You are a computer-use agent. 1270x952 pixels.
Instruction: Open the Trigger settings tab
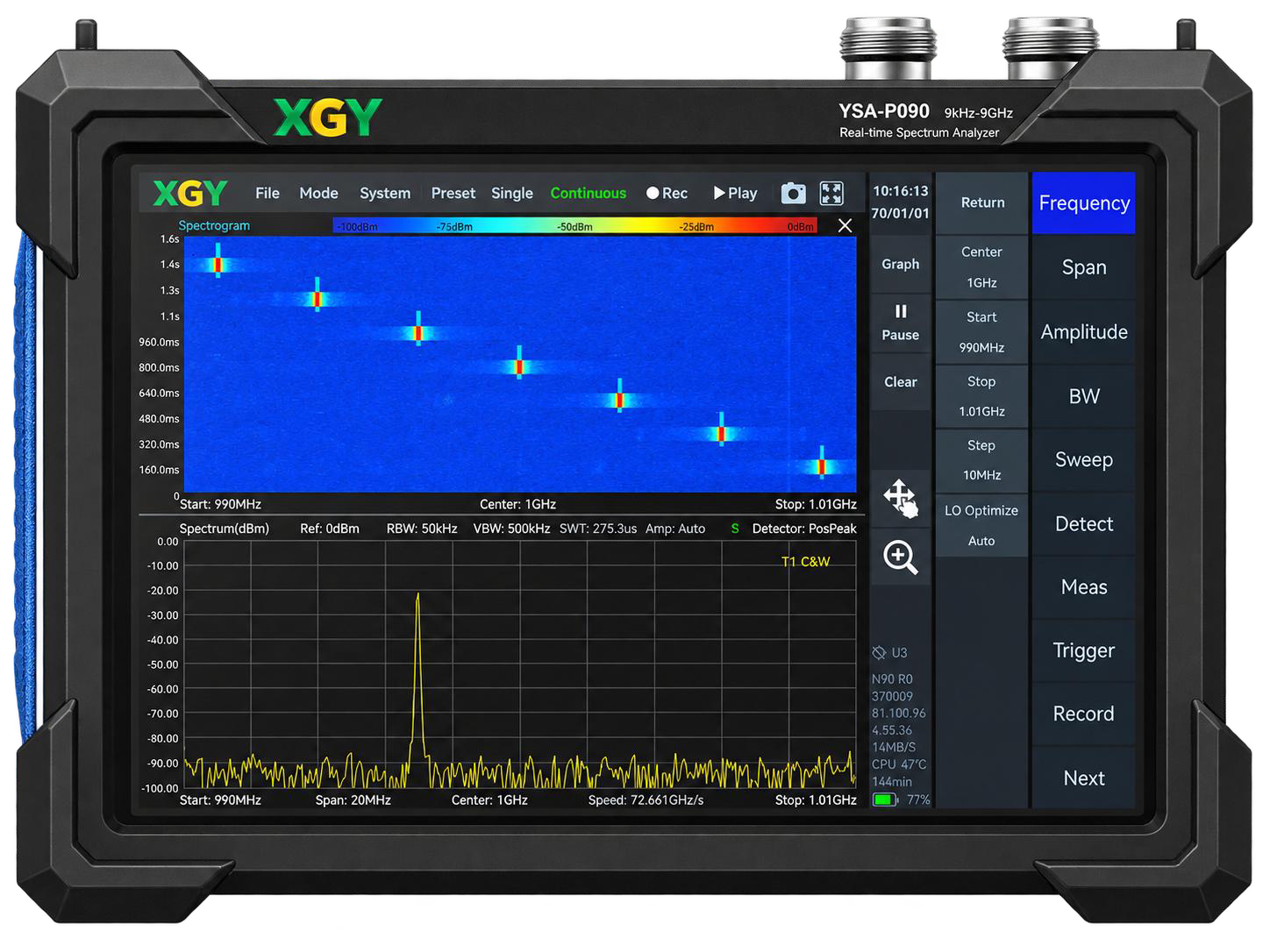point(1084,650)
